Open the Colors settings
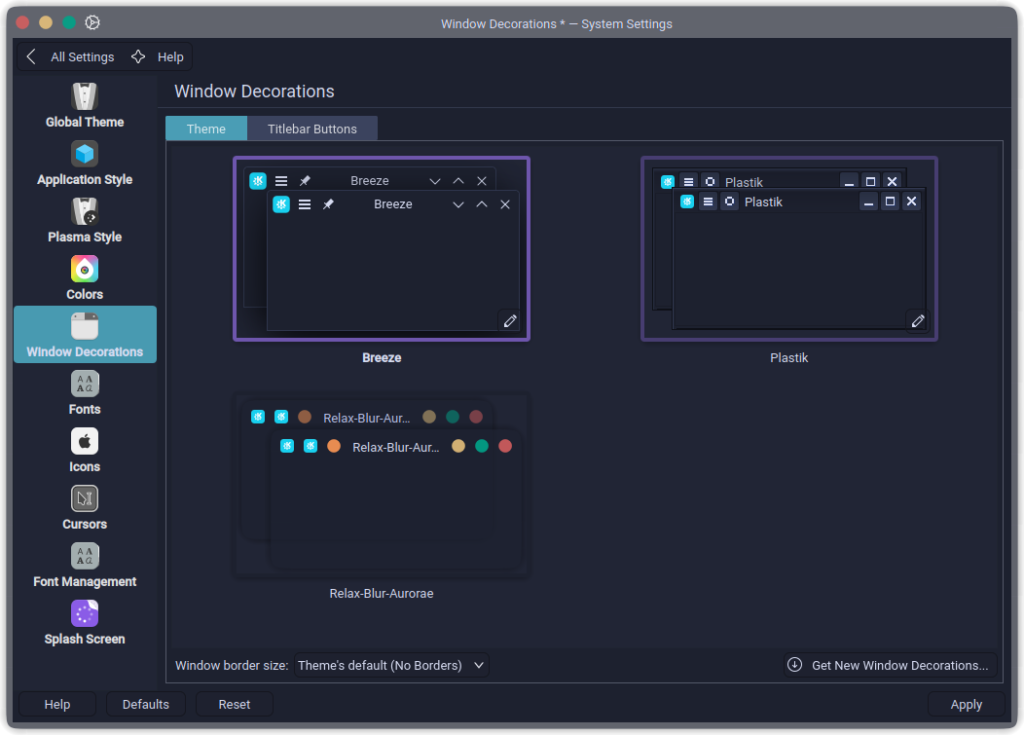1024x735 pixels. click(x=84, y=278)
